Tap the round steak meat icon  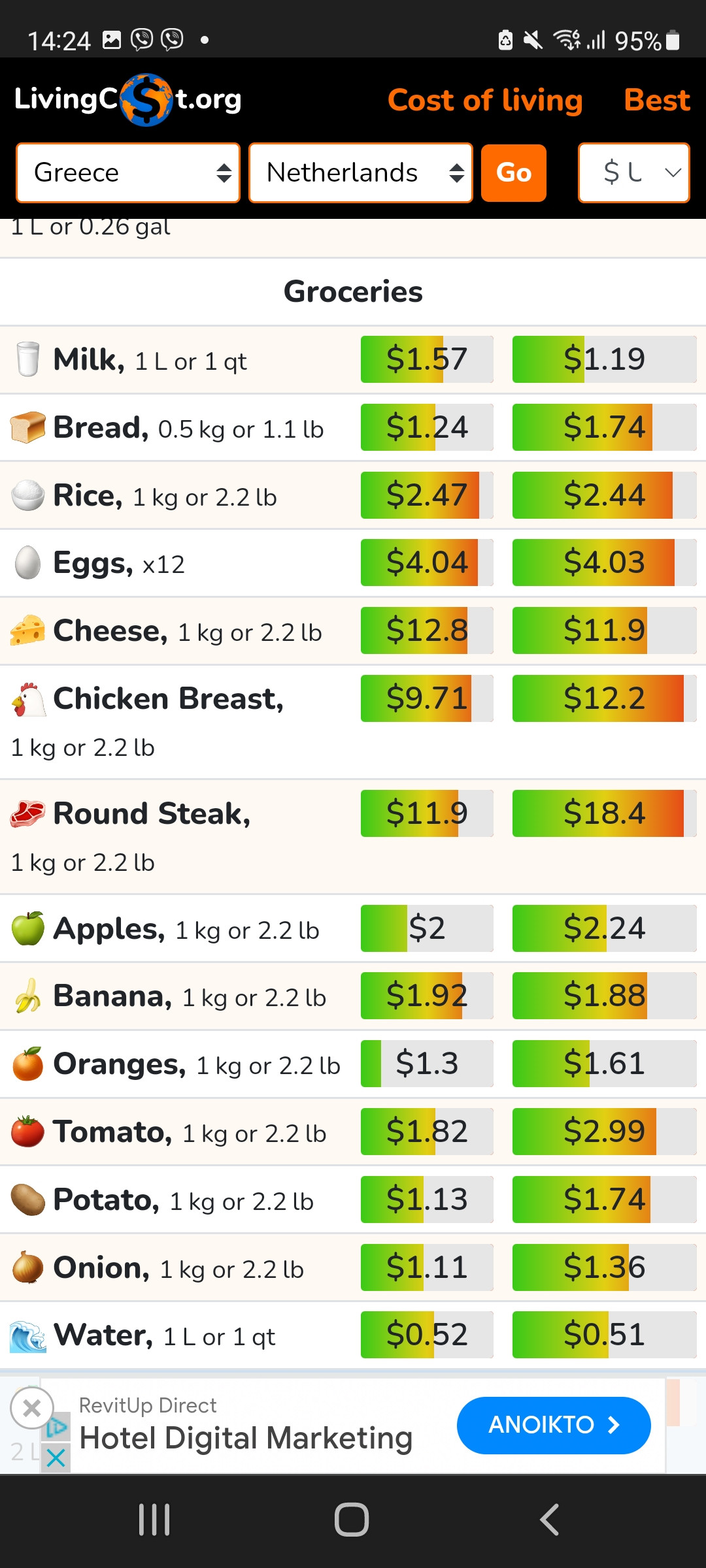[28, 814]
